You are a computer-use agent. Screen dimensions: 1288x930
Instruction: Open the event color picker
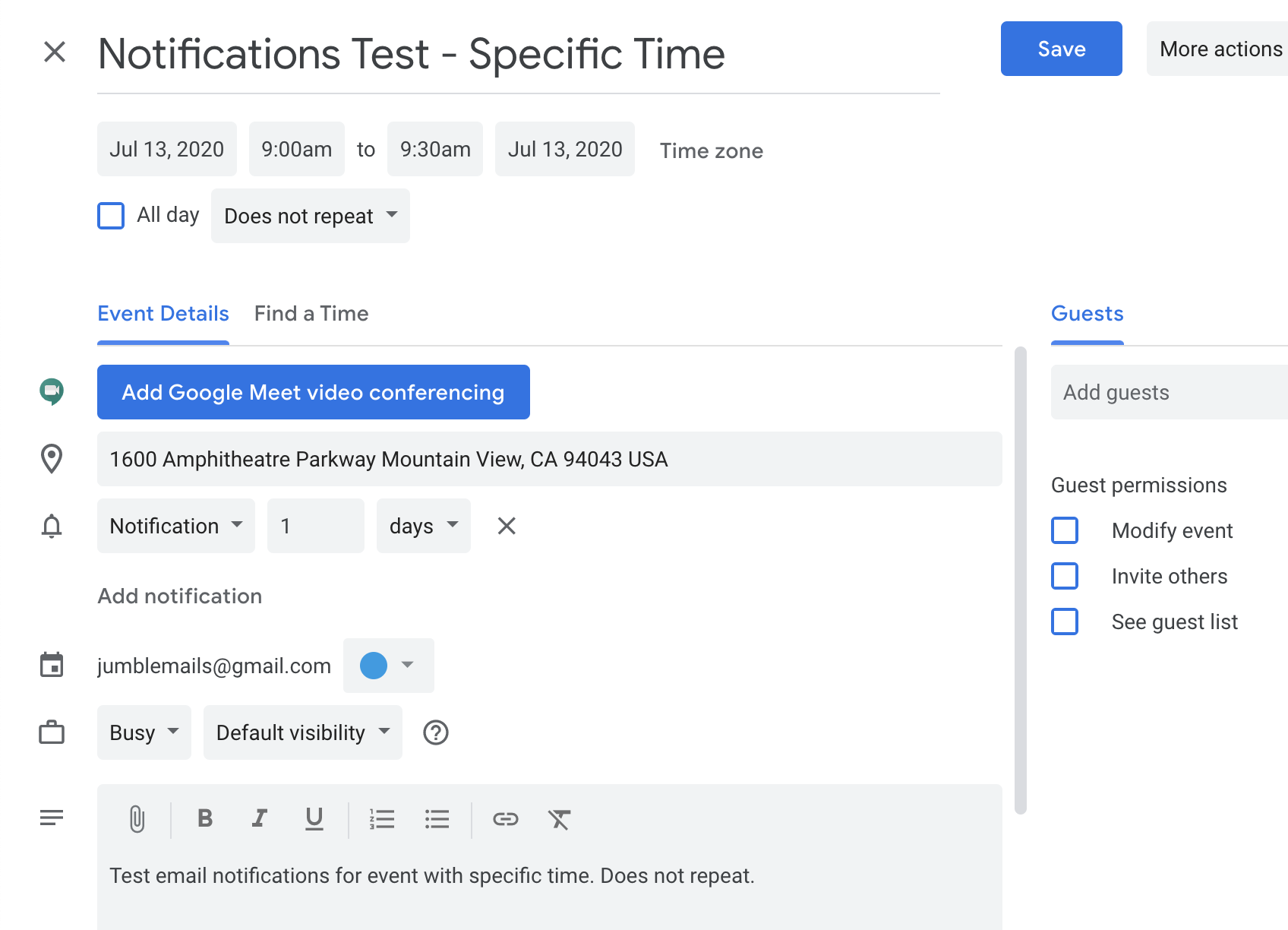coord(388,666)
